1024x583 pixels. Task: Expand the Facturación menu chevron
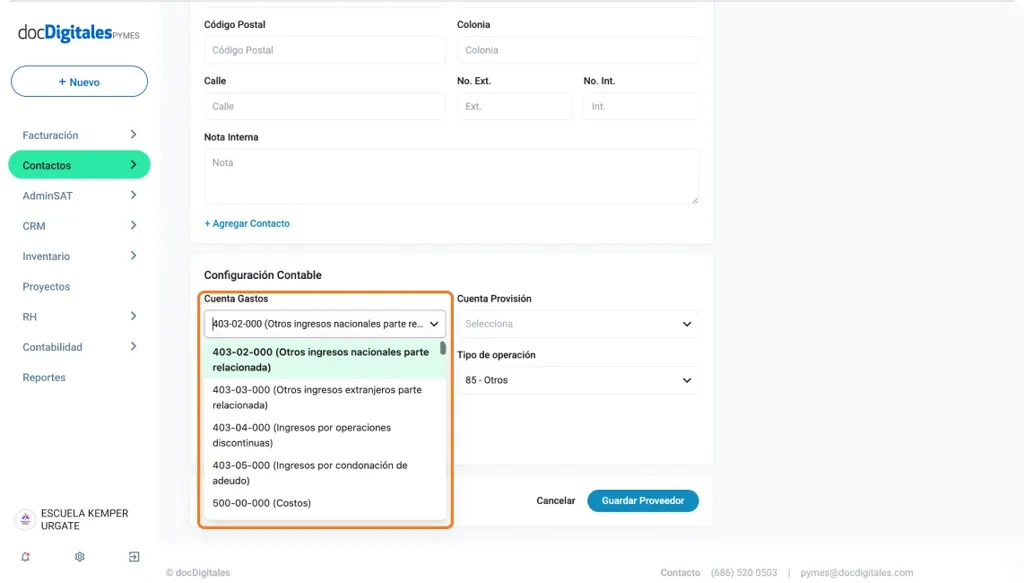point(133,135)
